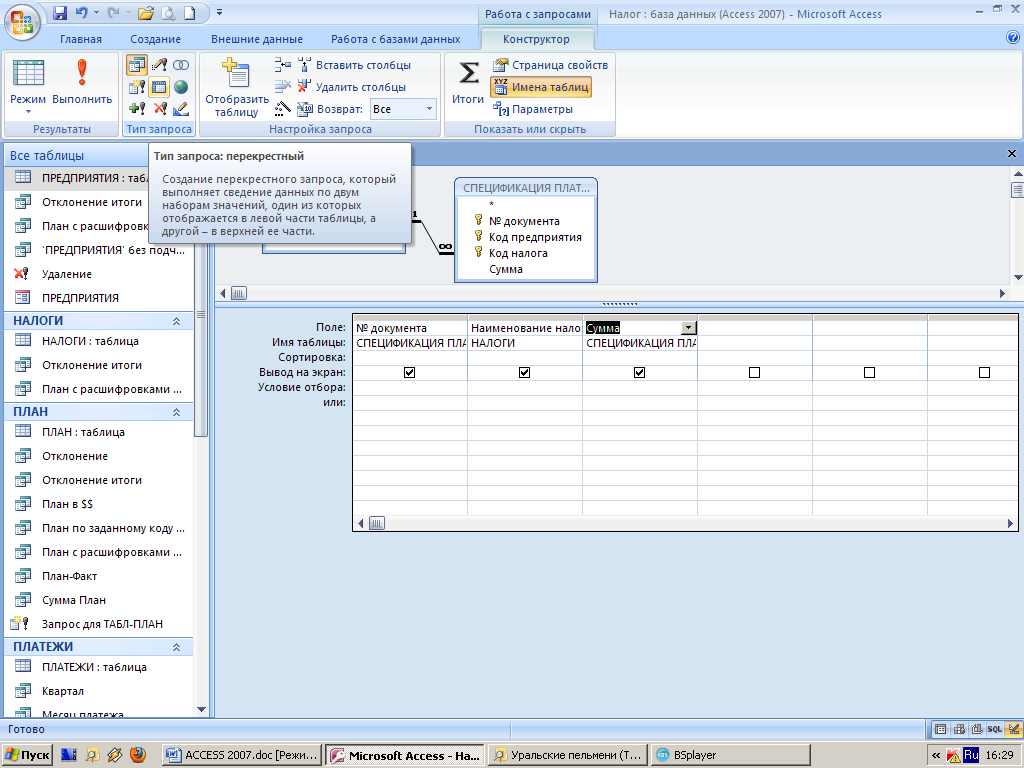
Task: Collapse the ПЛАТЕЖИ group
Action: (x=176, y=647)
